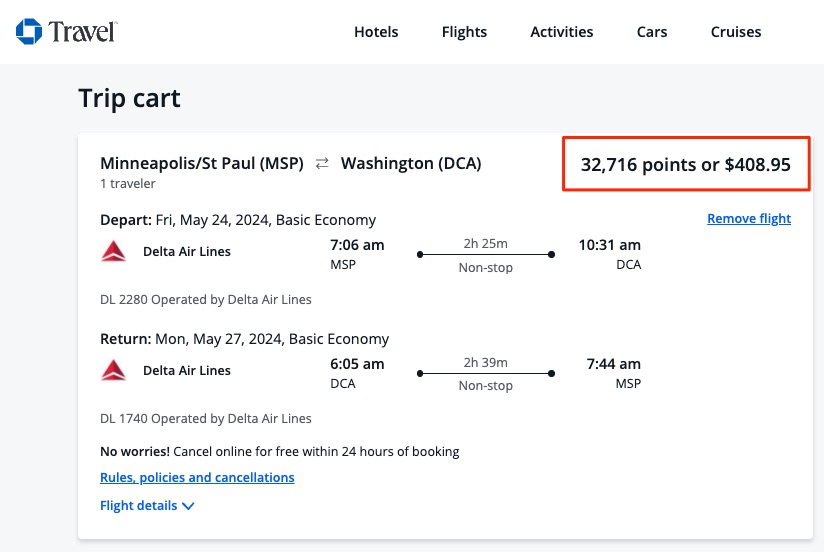The image size is (824, 552).
Task: Click the 7:44 am arrival time
Action: (x=613, y=364)
